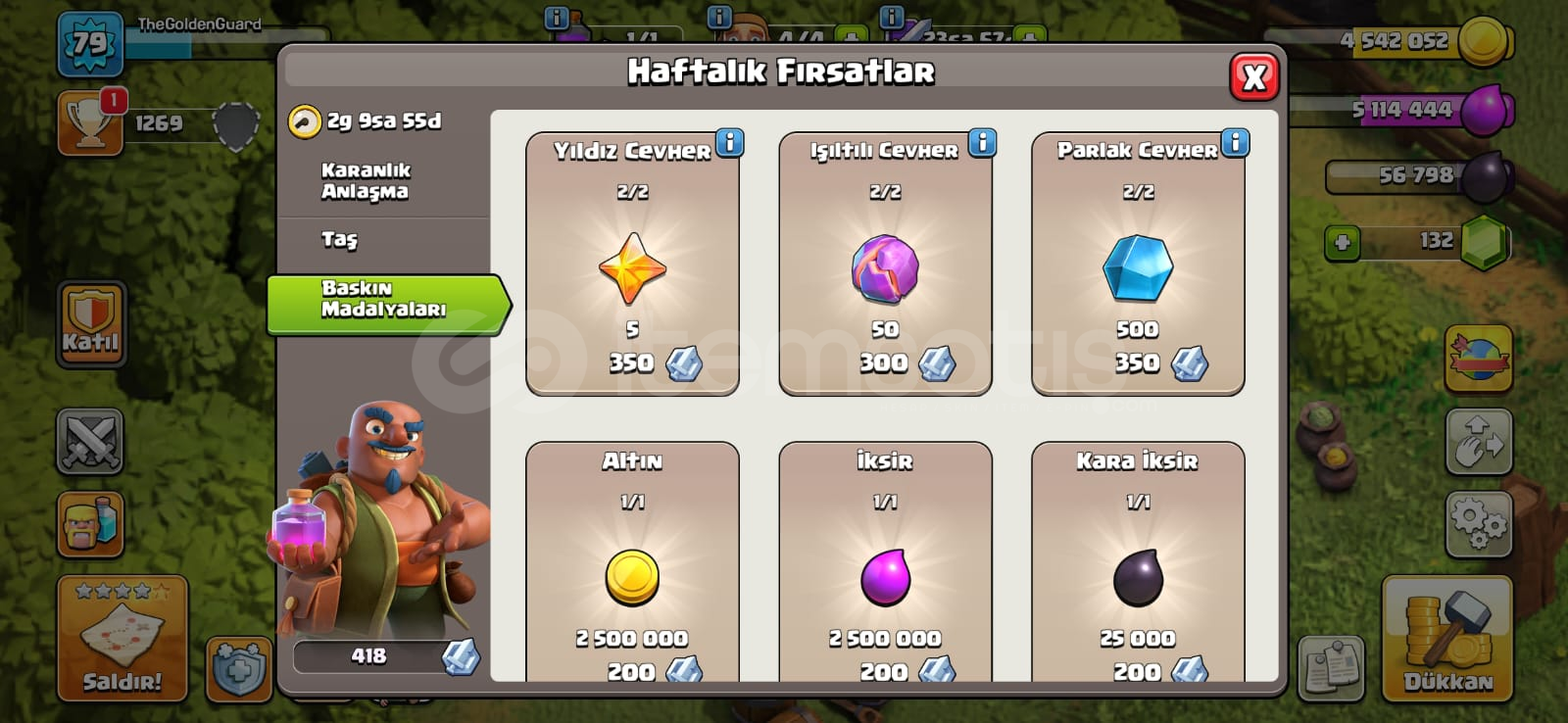Select the Baskın Madalyaları tab
Image resolution: width=1568 pixels, height=723 pixels.
pos(385,299)
